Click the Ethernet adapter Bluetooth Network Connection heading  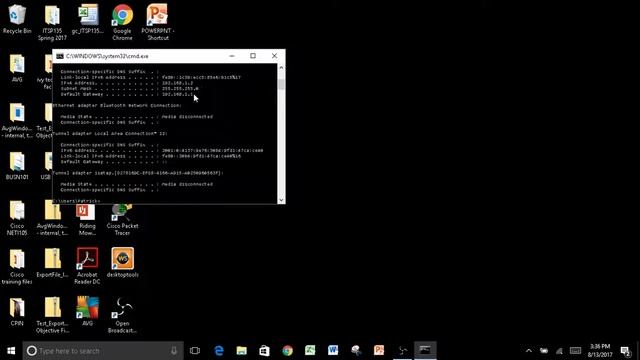(117, 105)
